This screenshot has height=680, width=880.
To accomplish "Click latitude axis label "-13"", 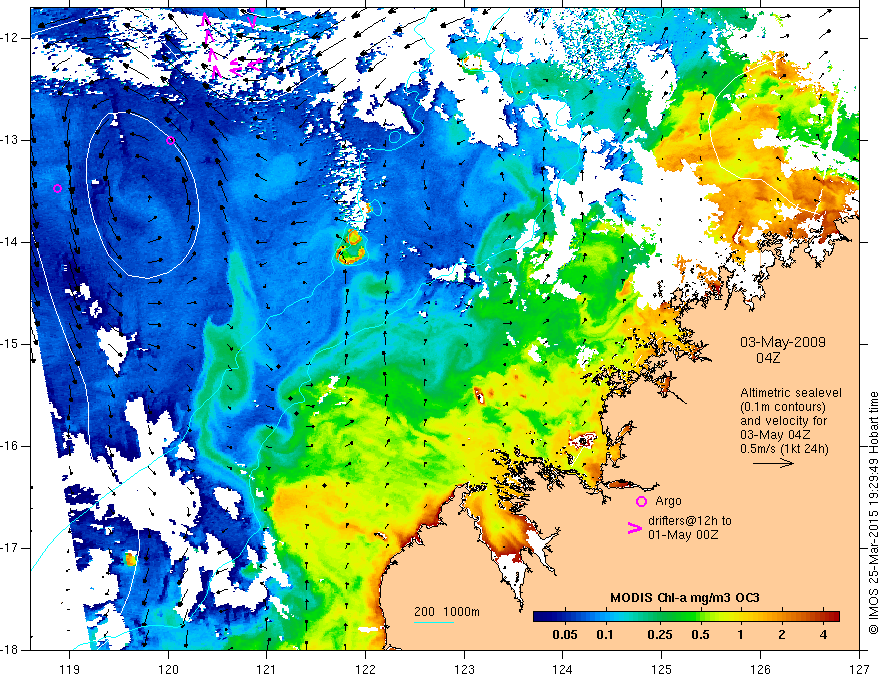I will [10, 140].
